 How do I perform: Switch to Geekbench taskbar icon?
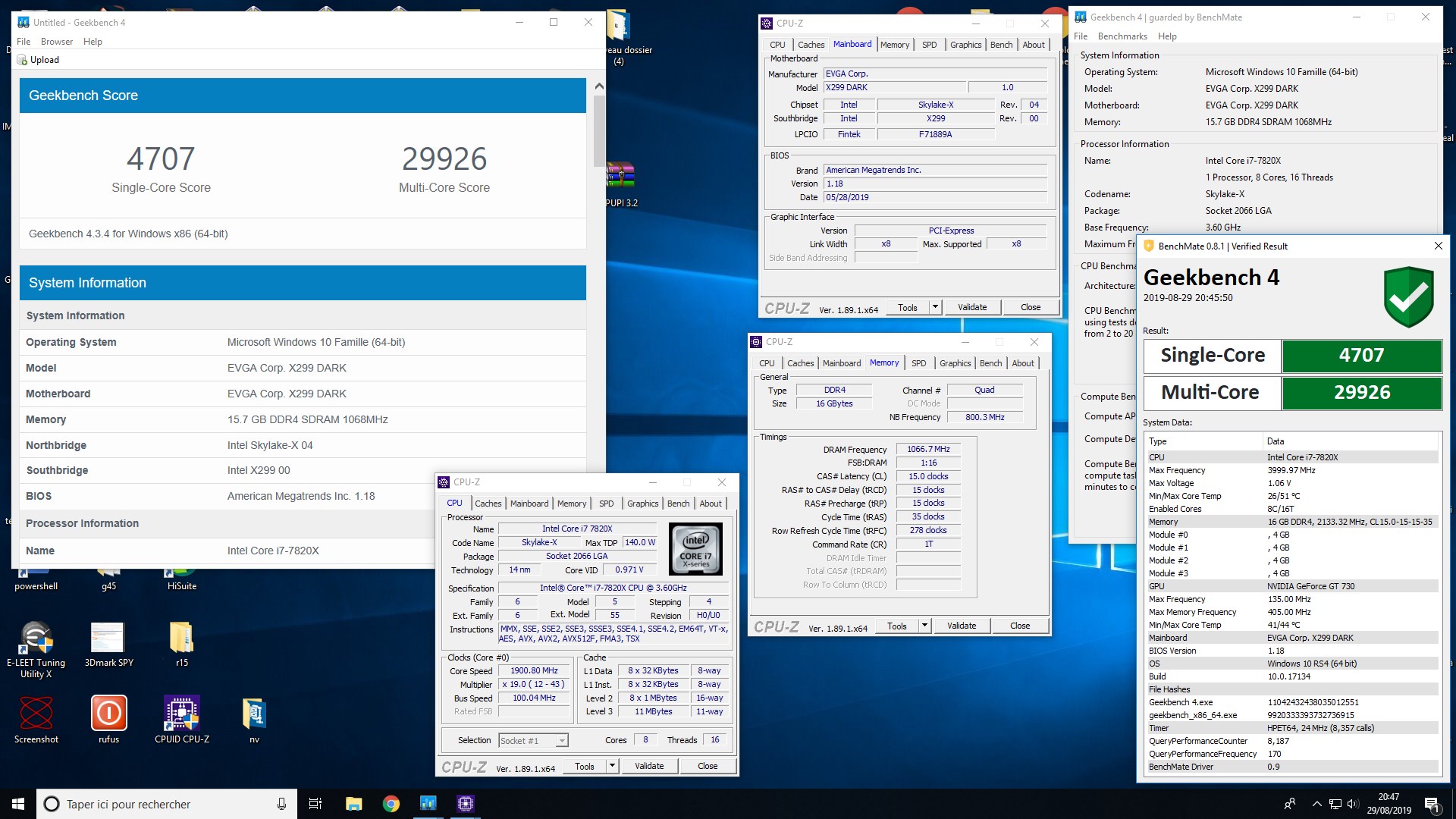[x=428, y=804]
